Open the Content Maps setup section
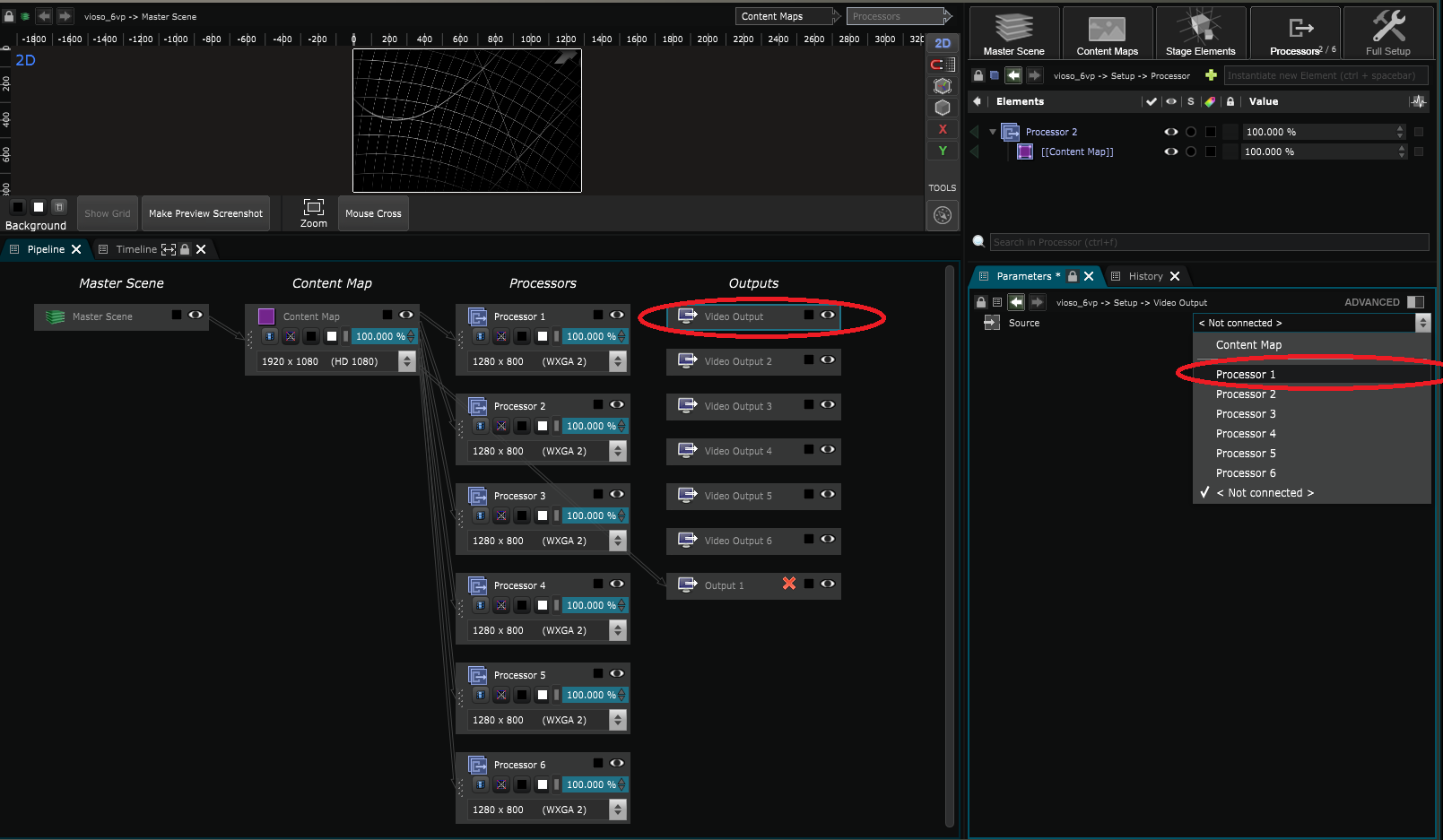The width and height of the screenshot is (1443, 840). pos(1108,33)
